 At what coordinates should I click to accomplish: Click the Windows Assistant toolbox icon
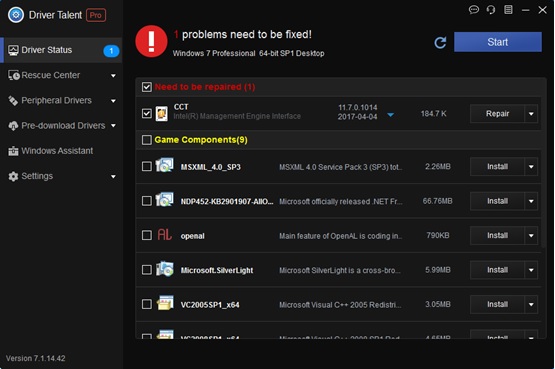point(13,151)
